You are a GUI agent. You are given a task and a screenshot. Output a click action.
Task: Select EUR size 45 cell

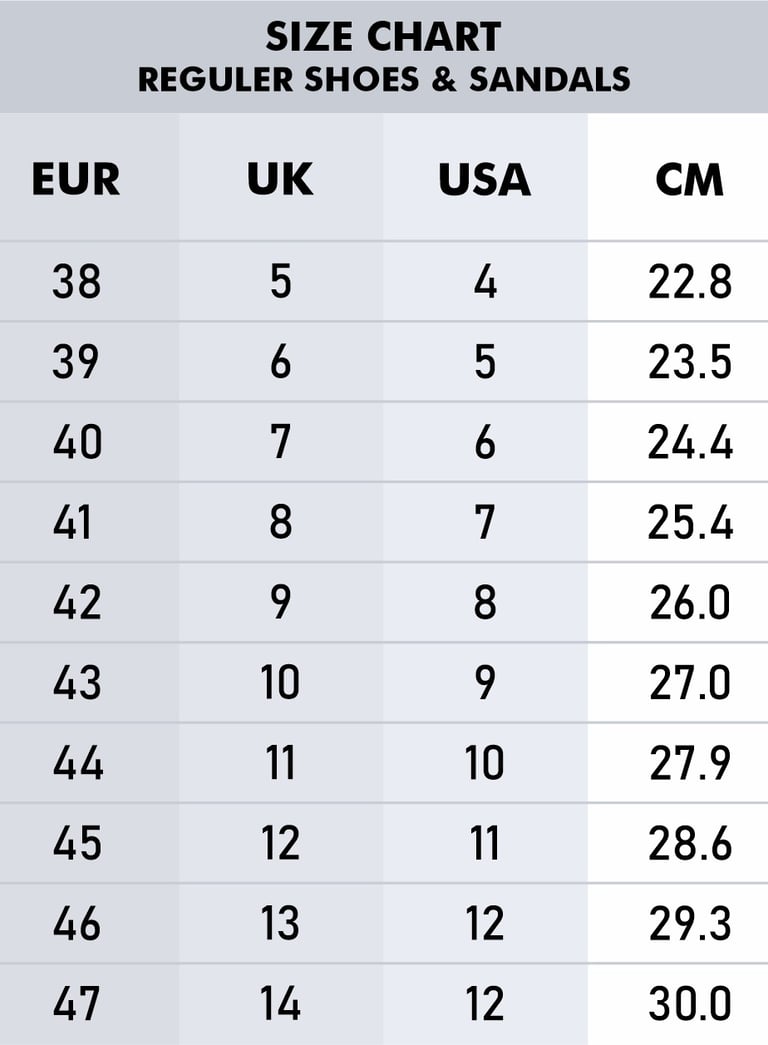(77, 843)
